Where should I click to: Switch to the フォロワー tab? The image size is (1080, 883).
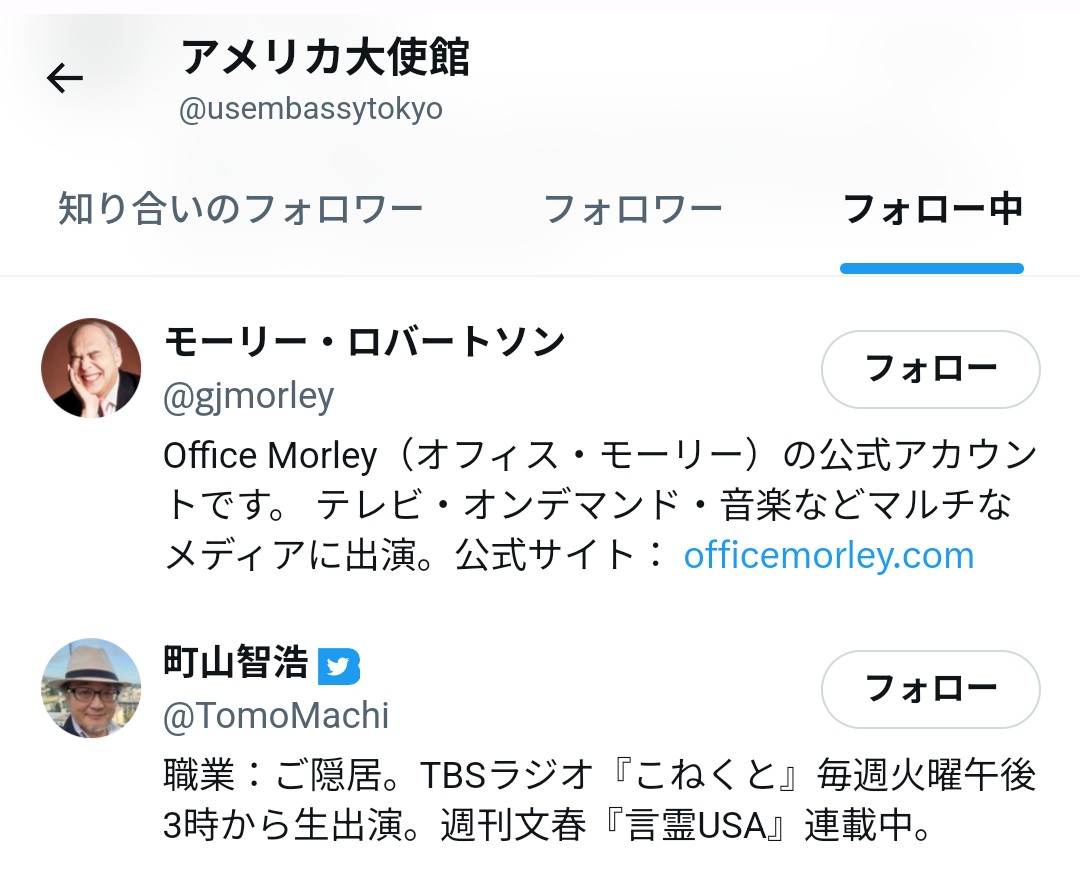pyautogui.click(x=632, y=210)
